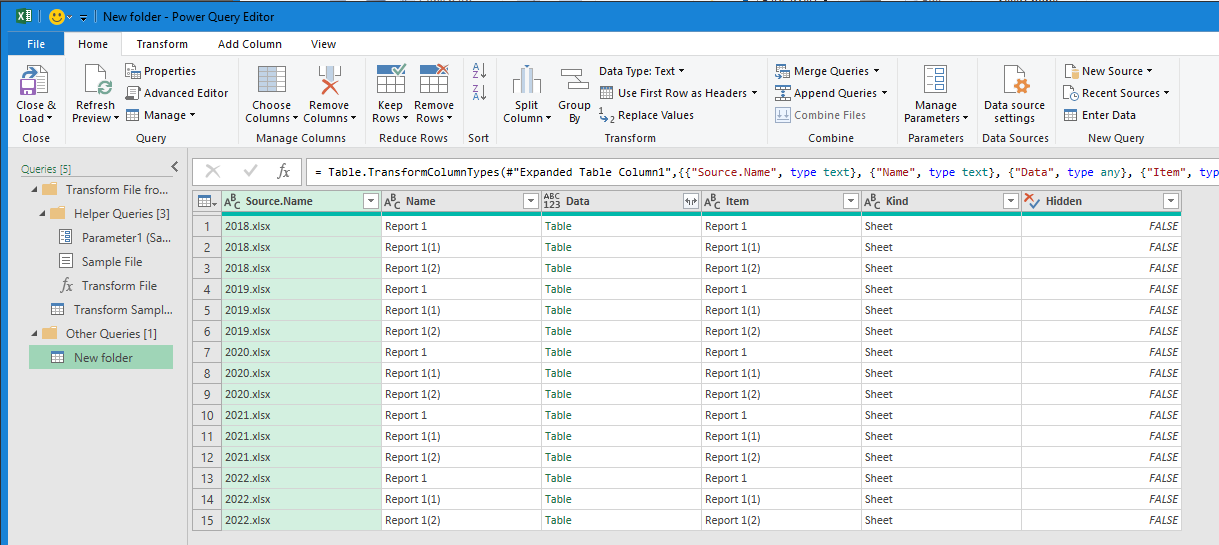Click Replace Values
The height and width of the screenshot is (545, 1219).
click(x=647, y=115)
